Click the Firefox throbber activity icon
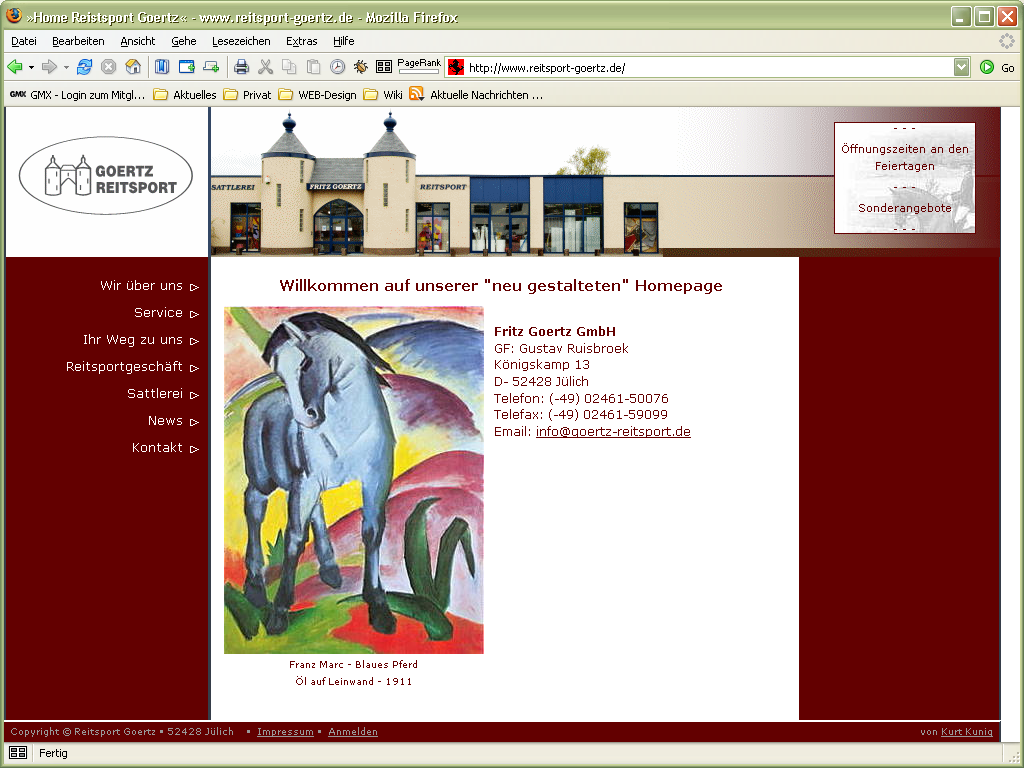1024x768 pixels. 1007,41
